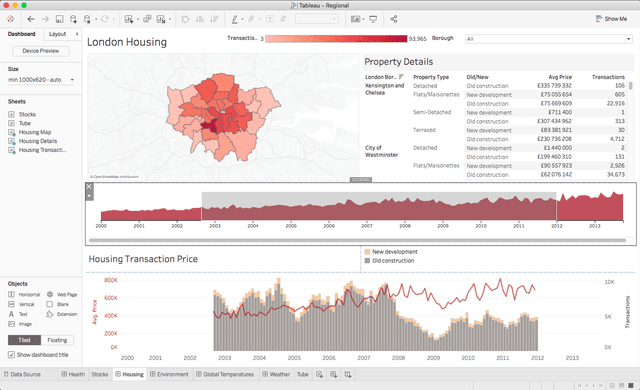The width and height of the screenshot is (640, 390).
Task: Click the Duplicate sheet toolbar icon
Action: 147,19
